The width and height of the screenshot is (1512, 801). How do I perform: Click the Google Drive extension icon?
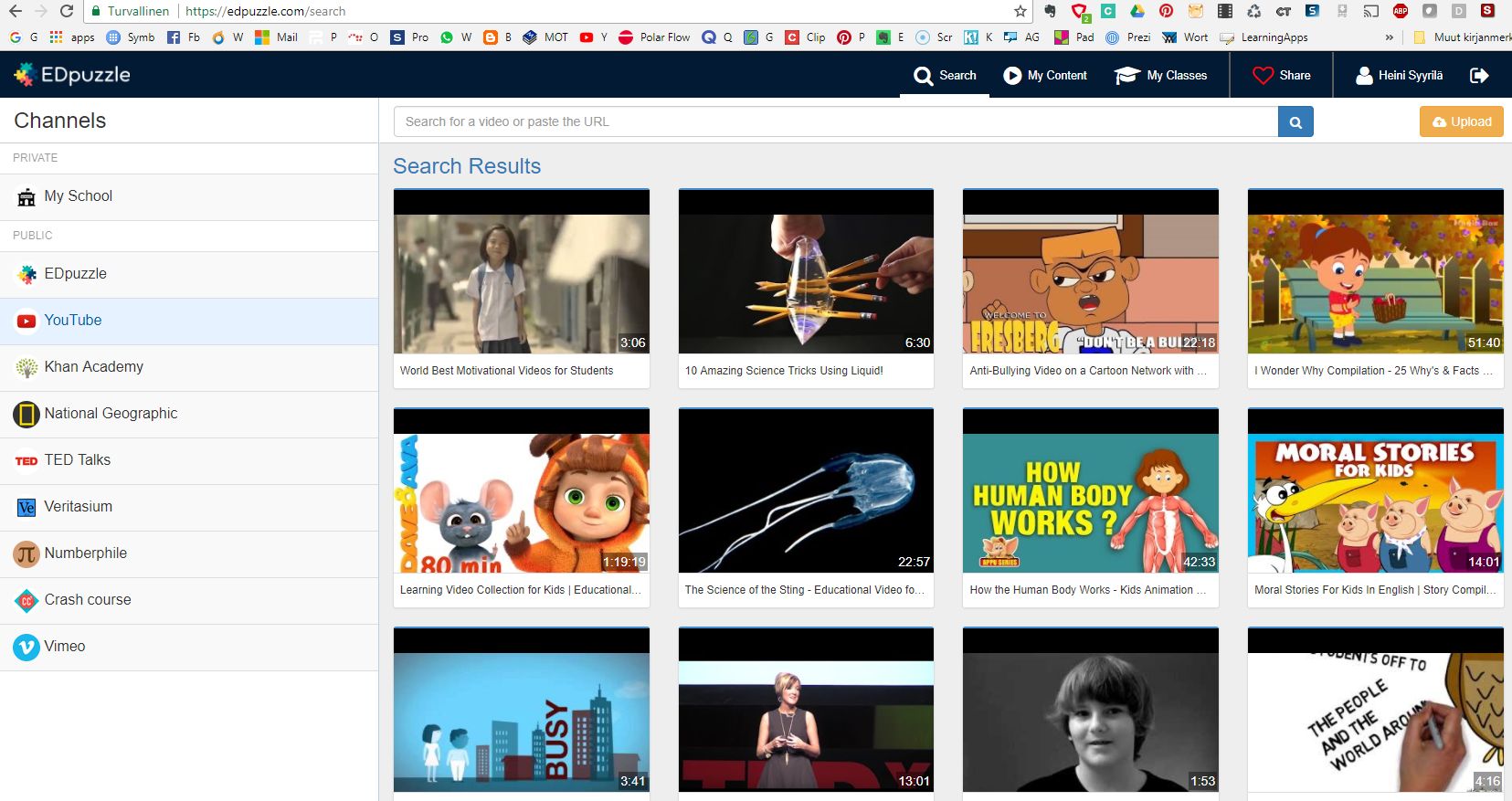(x=1137, y=11)
